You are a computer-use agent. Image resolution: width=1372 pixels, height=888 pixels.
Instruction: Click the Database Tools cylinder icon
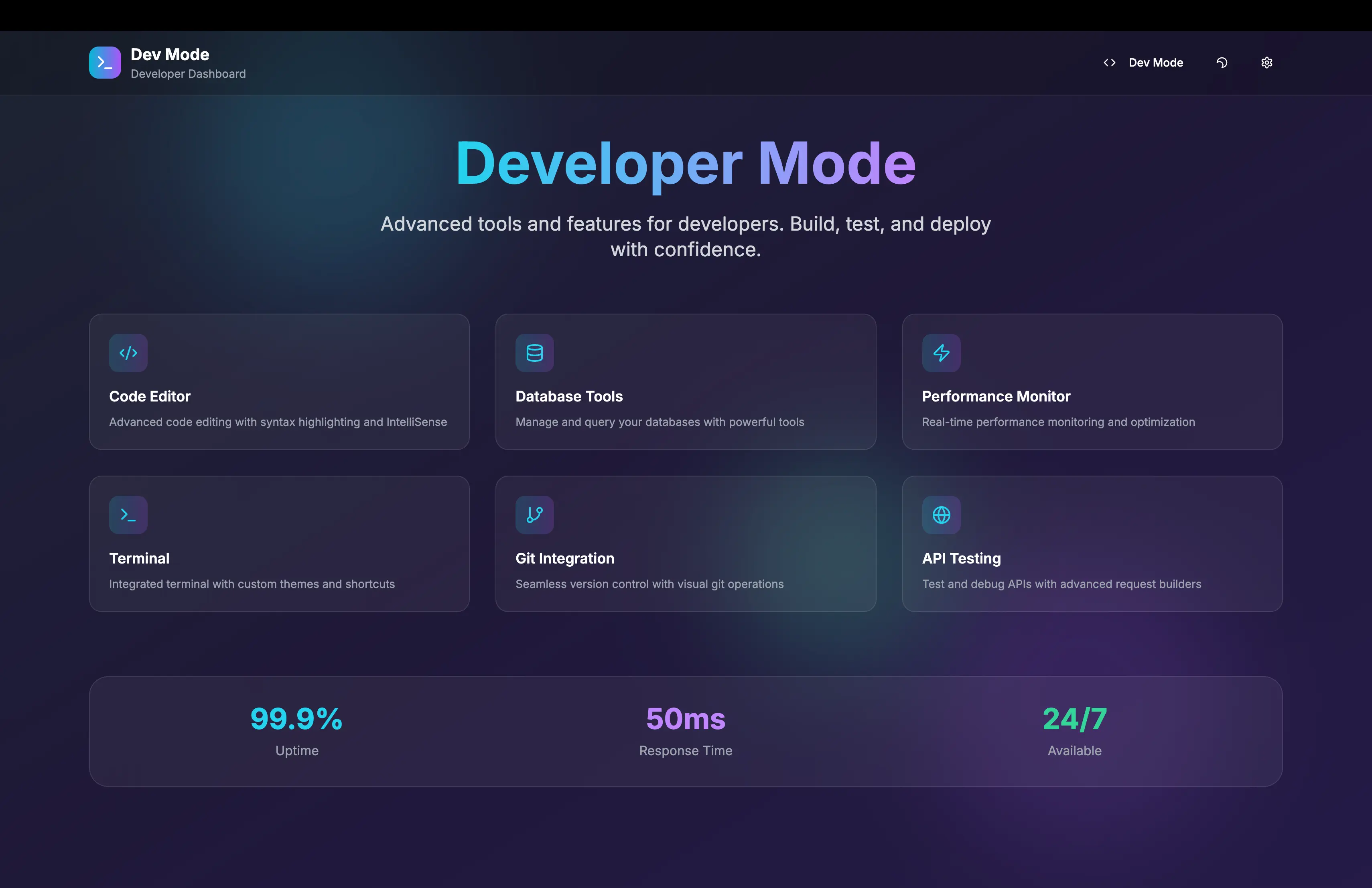pos(534,353)
